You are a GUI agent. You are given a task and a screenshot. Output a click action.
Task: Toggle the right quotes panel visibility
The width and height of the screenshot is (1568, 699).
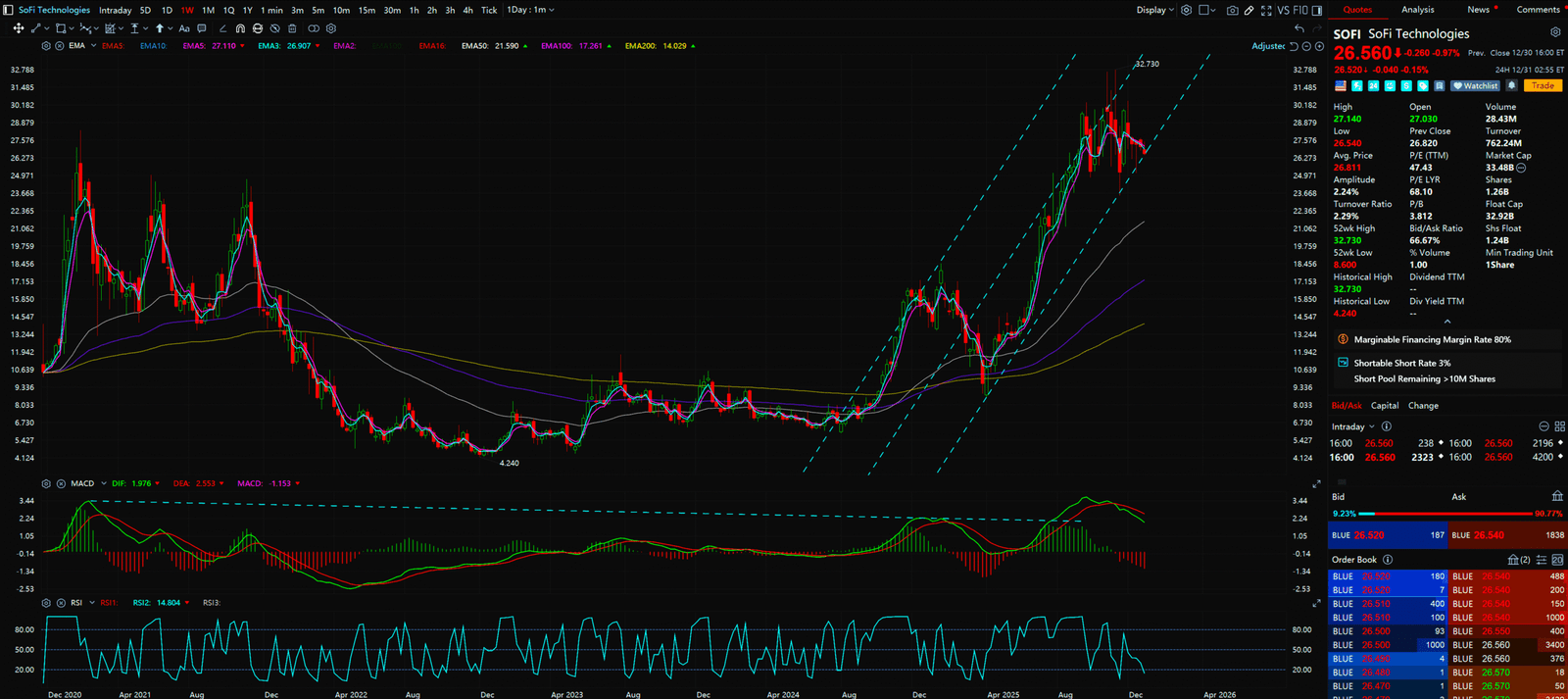tap(1317, 10)
